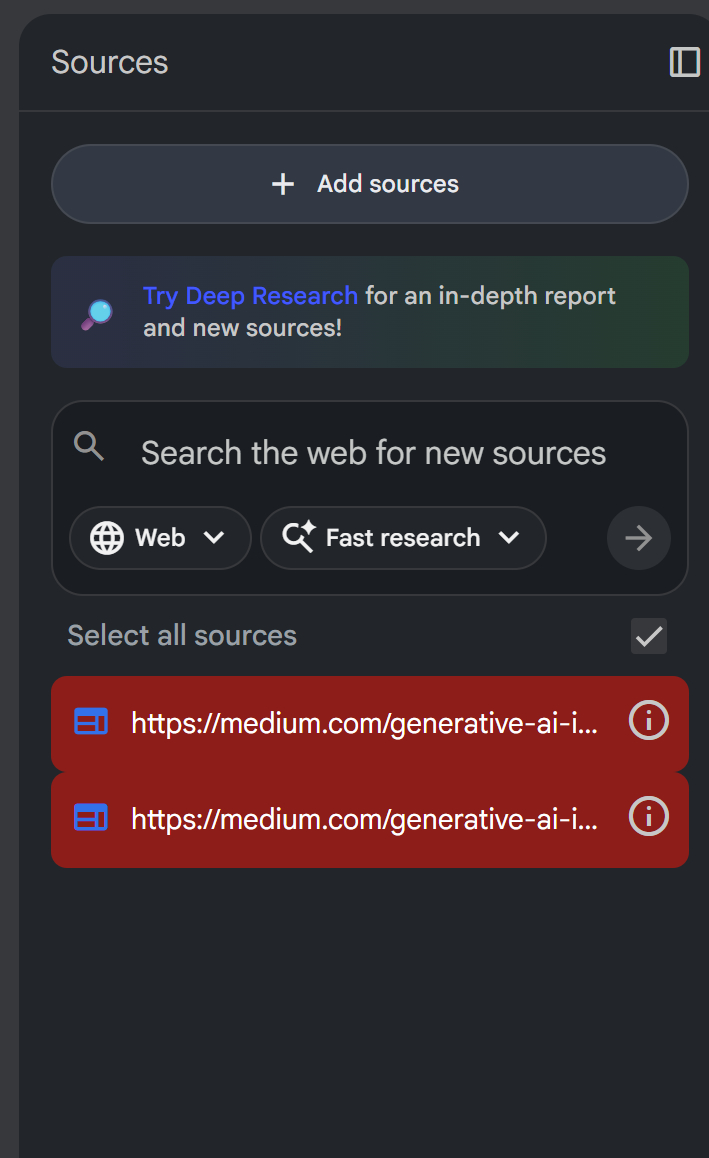Screen dimensions: 709x1158
Task: Open the Try Deep Research link
Action: [x=250, y=296]
